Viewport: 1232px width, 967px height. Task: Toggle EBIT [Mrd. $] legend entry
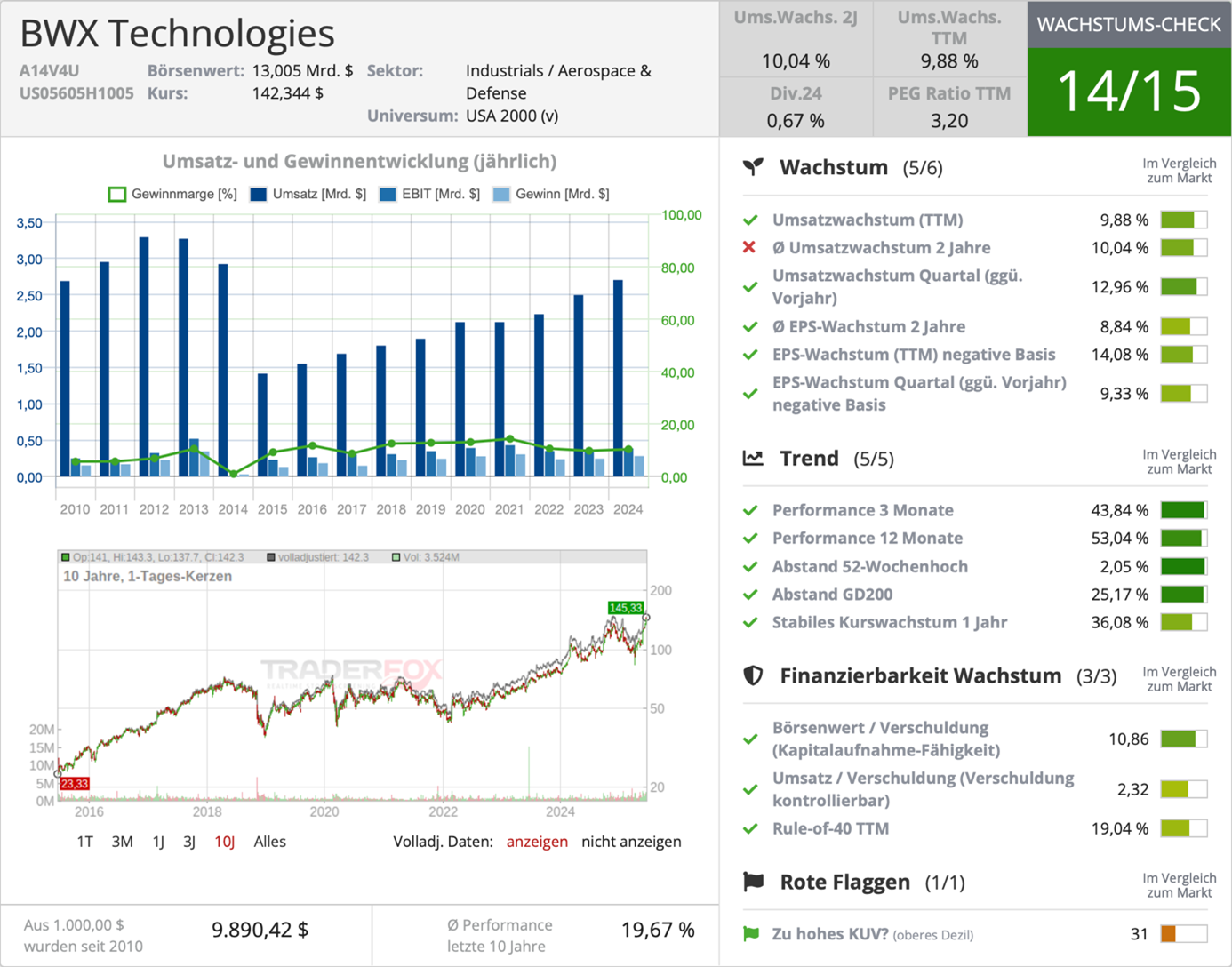[x=429, y=194]
